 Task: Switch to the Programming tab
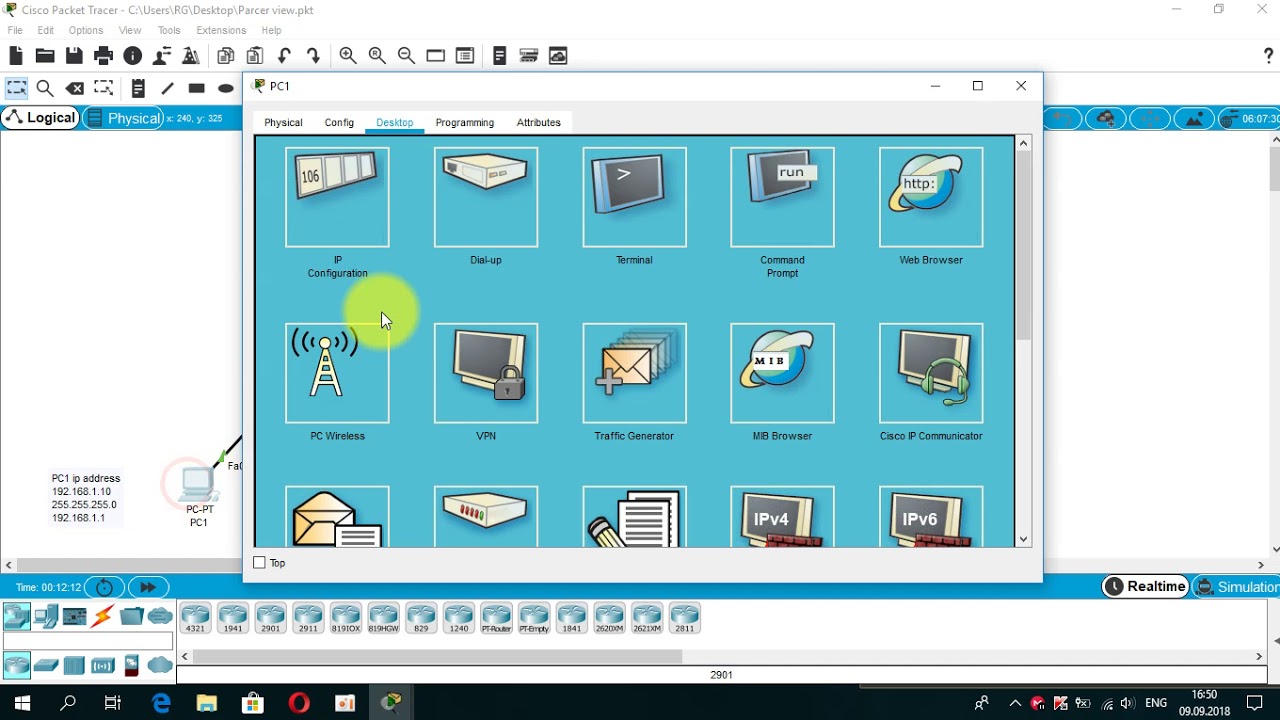465,122
